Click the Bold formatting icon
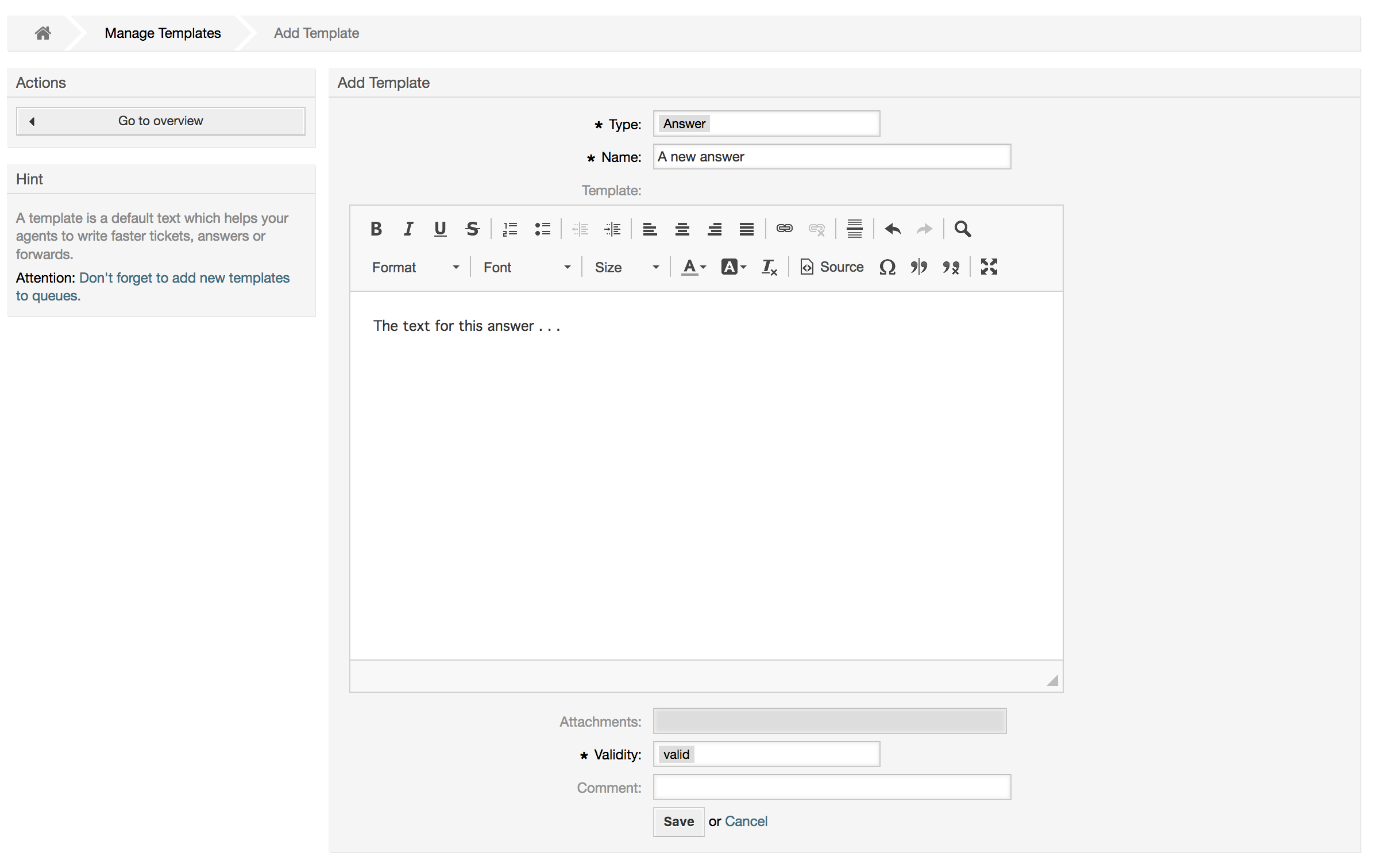Viewport: 1374px width, 868px height. pos(374,229)
